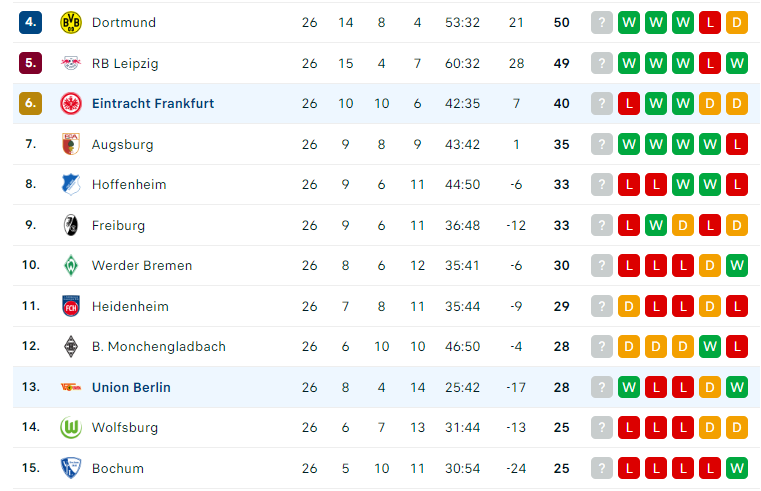Click the Augsburg club crest

(x=71, y=144)
